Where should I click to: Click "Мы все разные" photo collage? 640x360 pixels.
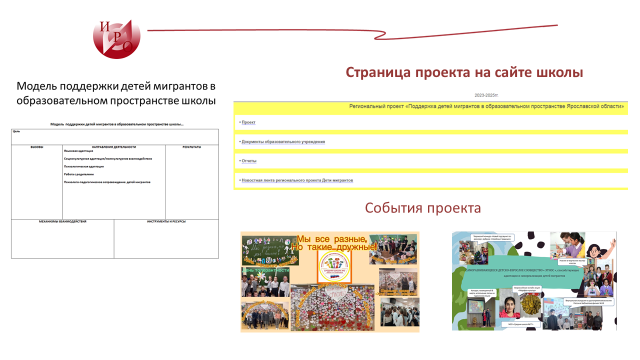[x=330, y=282]
